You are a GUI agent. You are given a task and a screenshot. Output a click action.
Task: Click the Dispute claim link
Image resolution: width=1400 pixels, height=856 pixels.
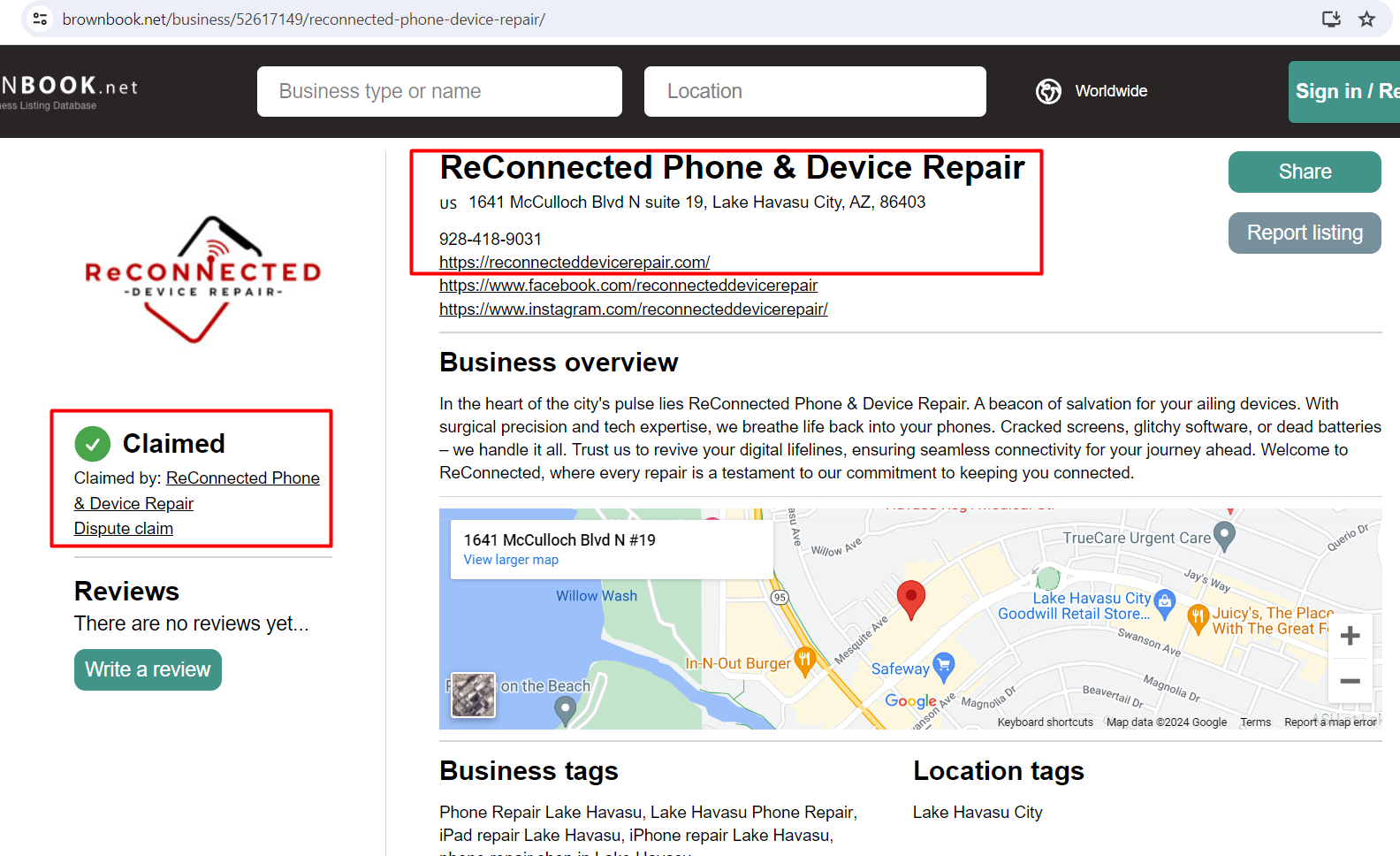124,529
